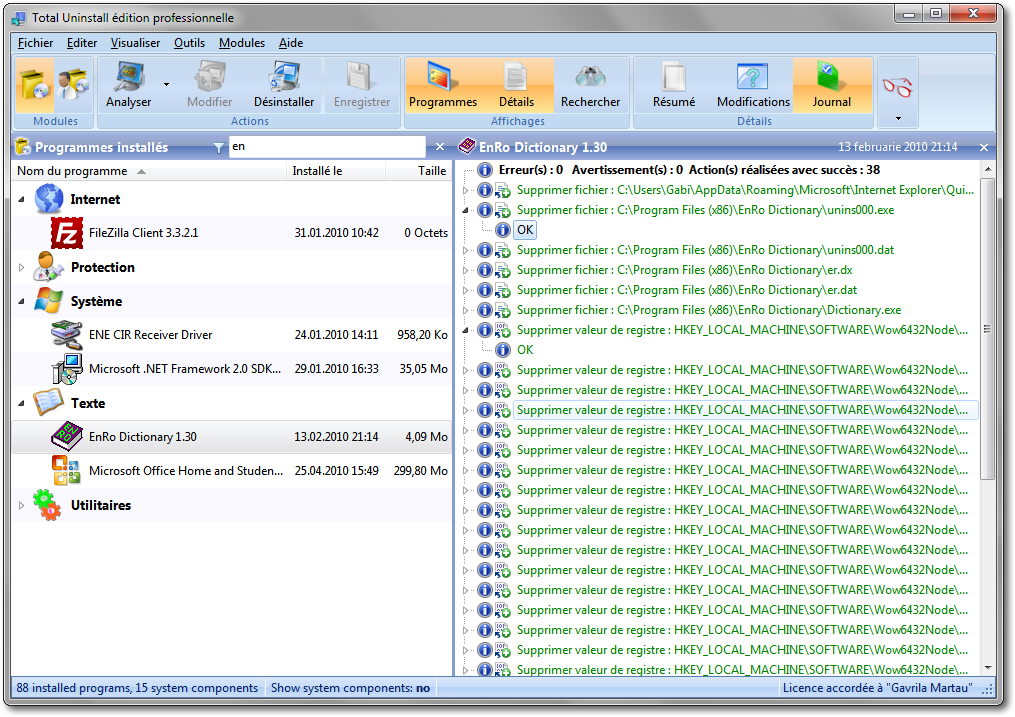Image resolution: width=1015 pixels, height=717 pixels.
Task: Expand the Utilitaires group
Action: click(21, 505)
